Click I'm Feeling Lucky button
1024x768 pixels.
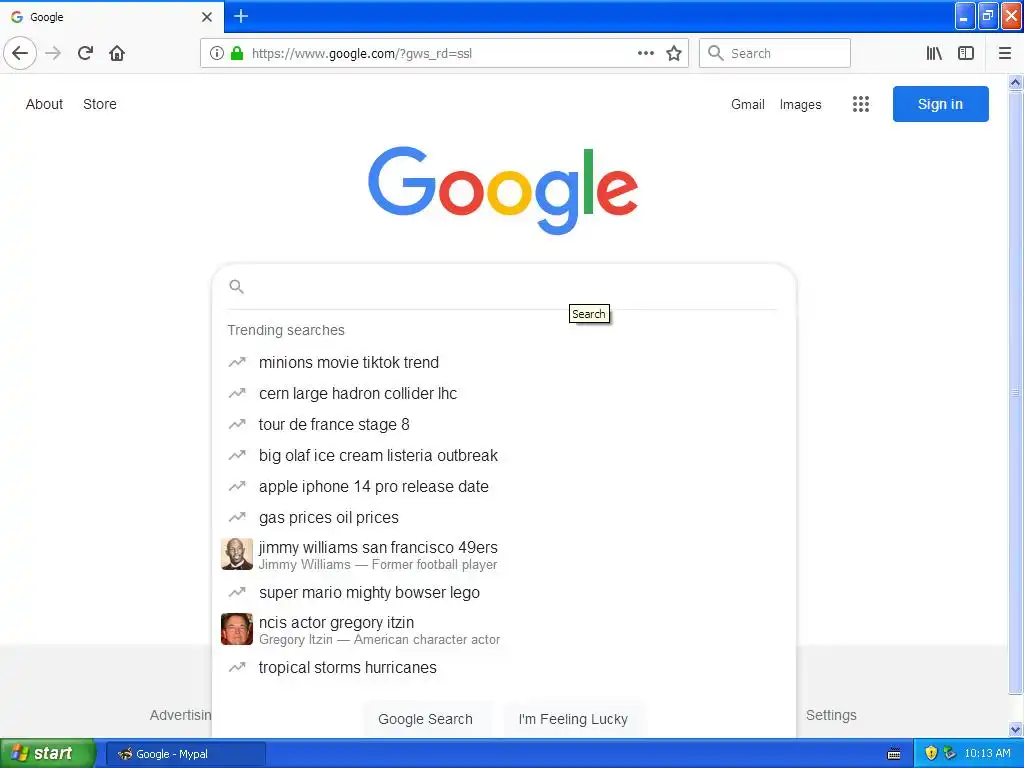(573, 719)
